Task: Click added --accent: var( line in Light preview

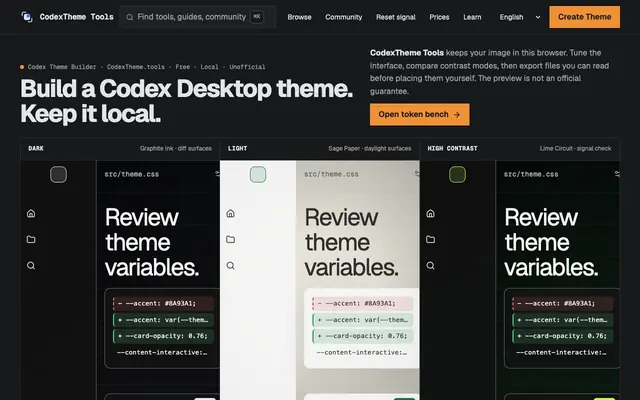Action: click(x=363, y=320)
